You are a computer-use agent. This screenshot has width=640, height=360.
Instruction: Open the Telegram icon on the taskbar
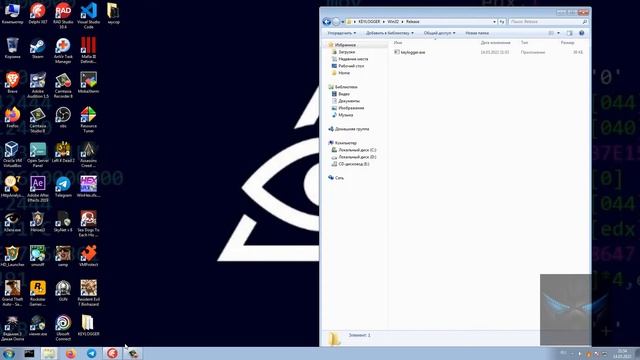[91, 353]
